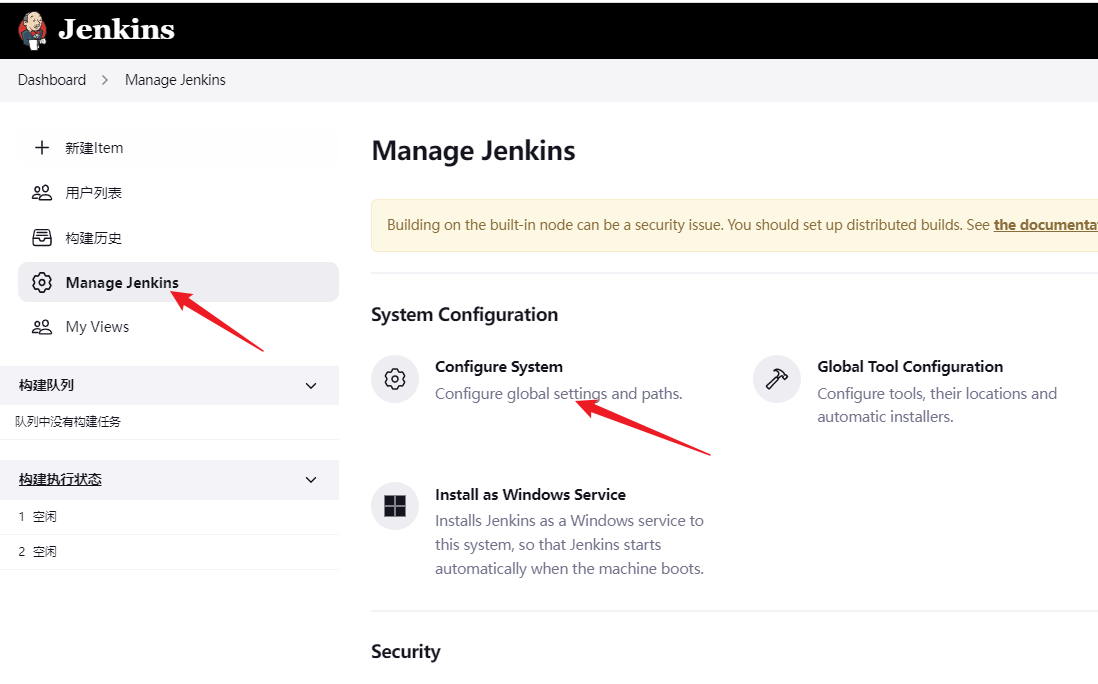The height and width of the screenshot is (684, 1098).
Task: Open the documentation link in warning banner
Action: (1045, 225)
